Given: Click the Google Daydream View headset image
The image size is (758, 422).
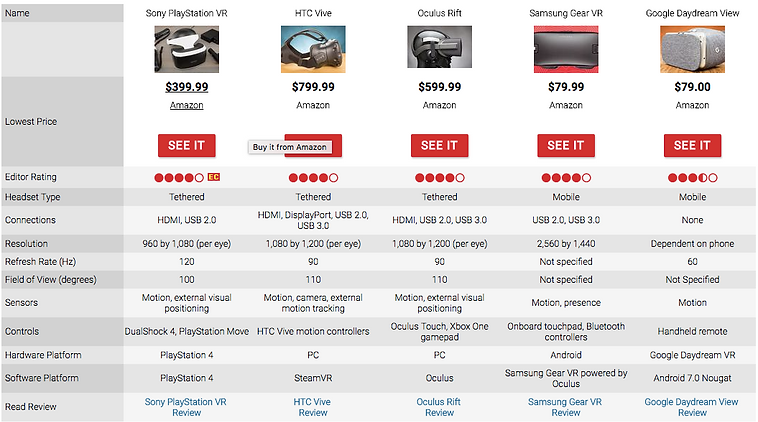Looking at the screenshot, I should (x=692, y=47).
